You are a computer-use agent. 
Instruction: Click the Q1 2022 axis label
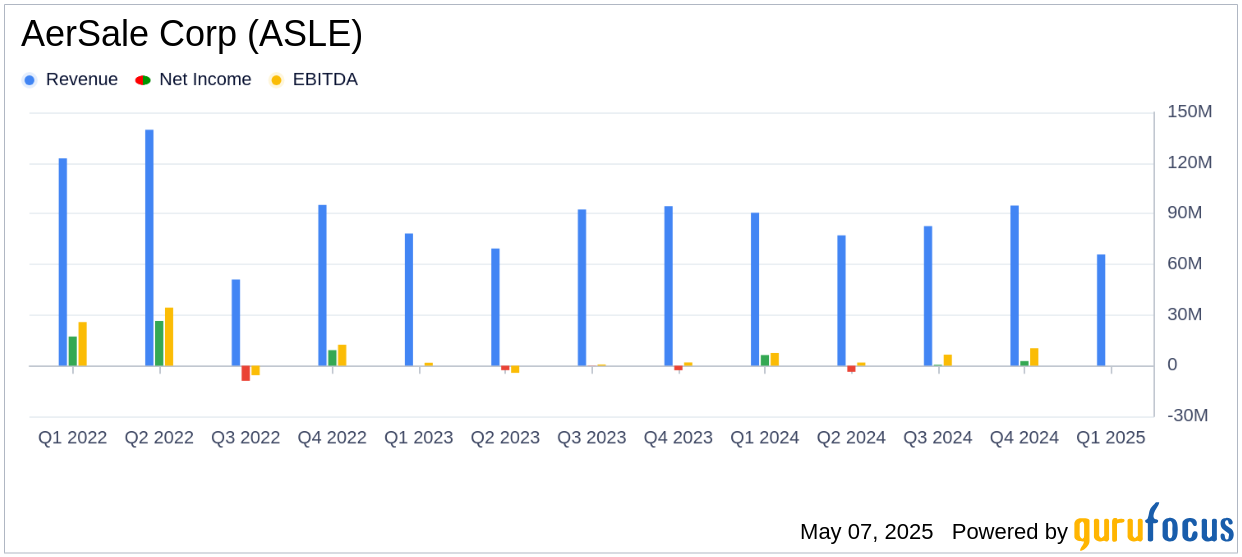tap(73, 438)
